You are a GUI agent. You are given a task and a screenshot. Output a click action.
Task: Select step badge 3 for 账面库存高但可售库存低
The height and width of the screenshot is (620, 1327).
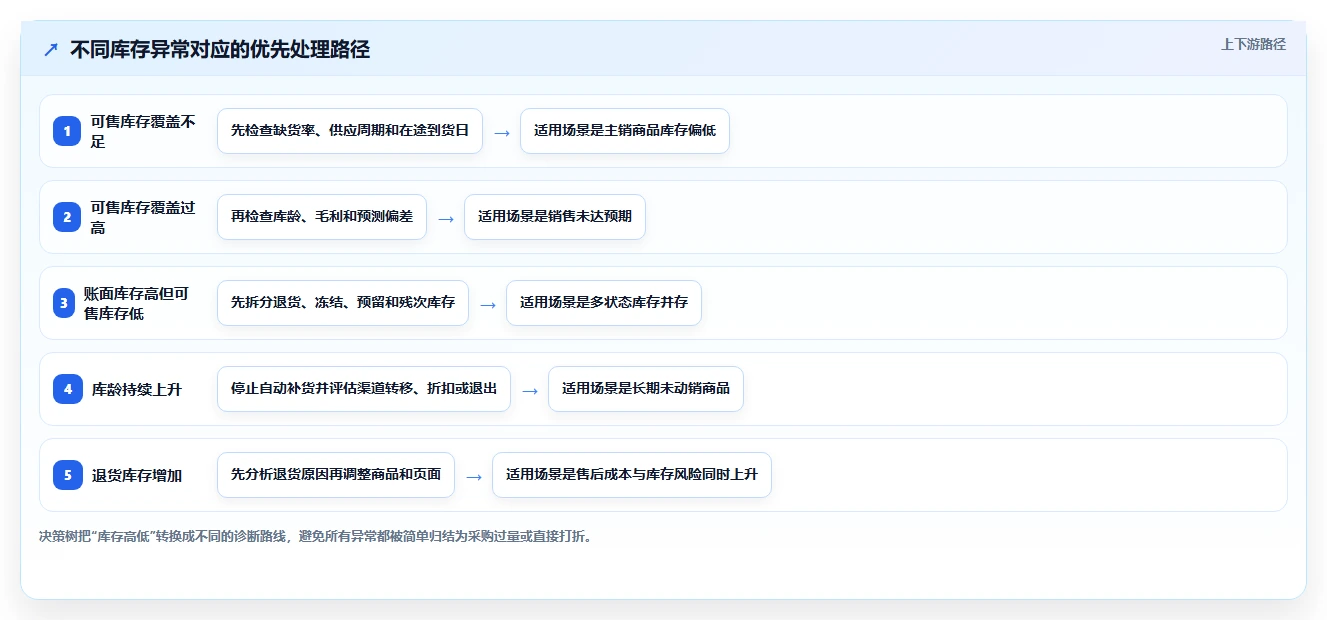pos(64,303)
